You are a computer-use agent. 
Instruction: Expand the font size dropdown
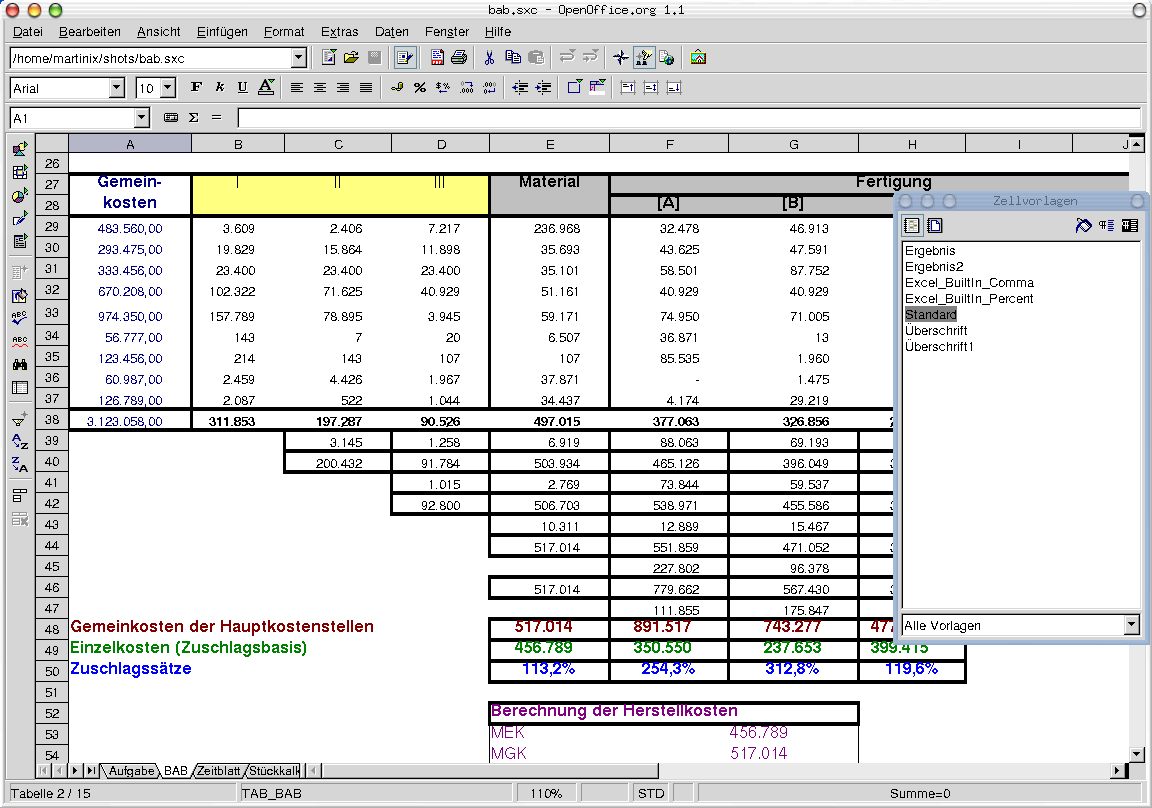(167, 88)
